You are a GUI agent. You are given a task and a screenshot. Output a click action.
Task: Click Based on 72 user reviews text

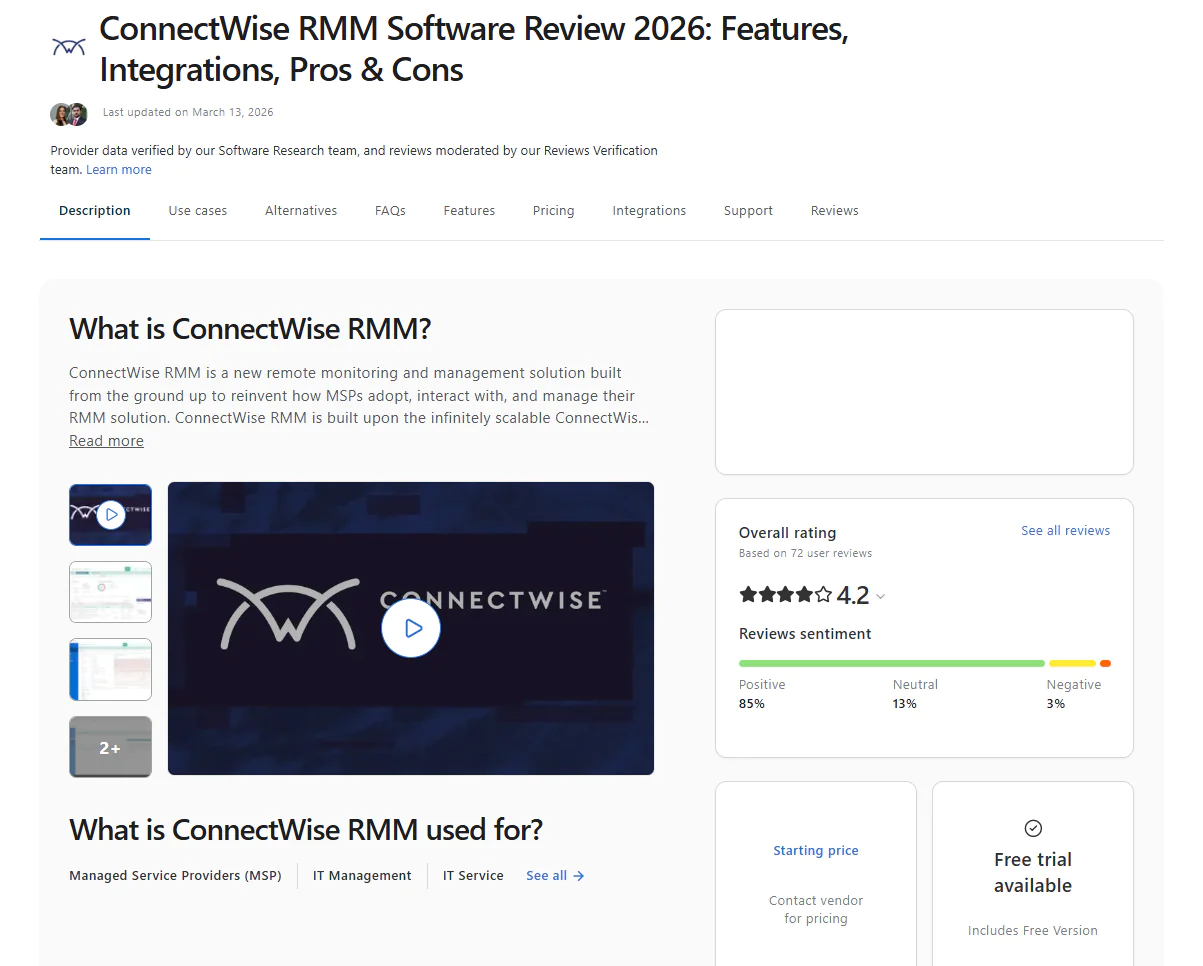805,553
